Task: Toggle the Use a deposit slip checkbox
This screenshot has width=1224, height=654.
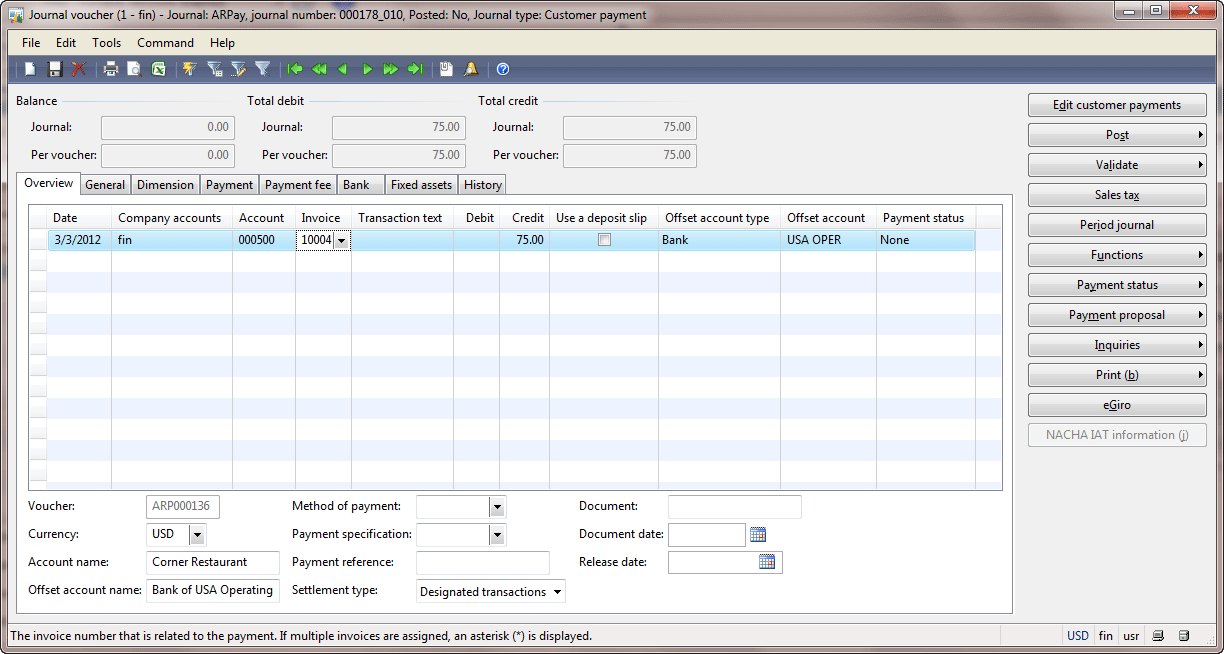Action: tap(602, 240)
